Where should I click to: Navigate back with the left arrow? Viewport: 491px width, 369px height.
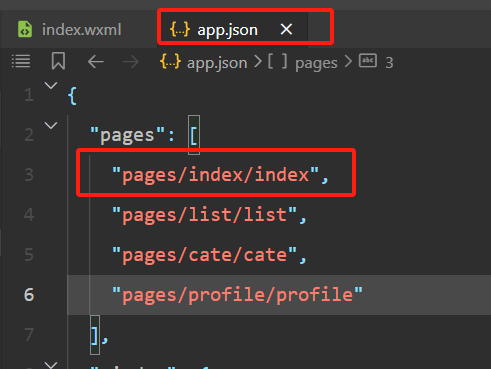(x=96, y=62)
